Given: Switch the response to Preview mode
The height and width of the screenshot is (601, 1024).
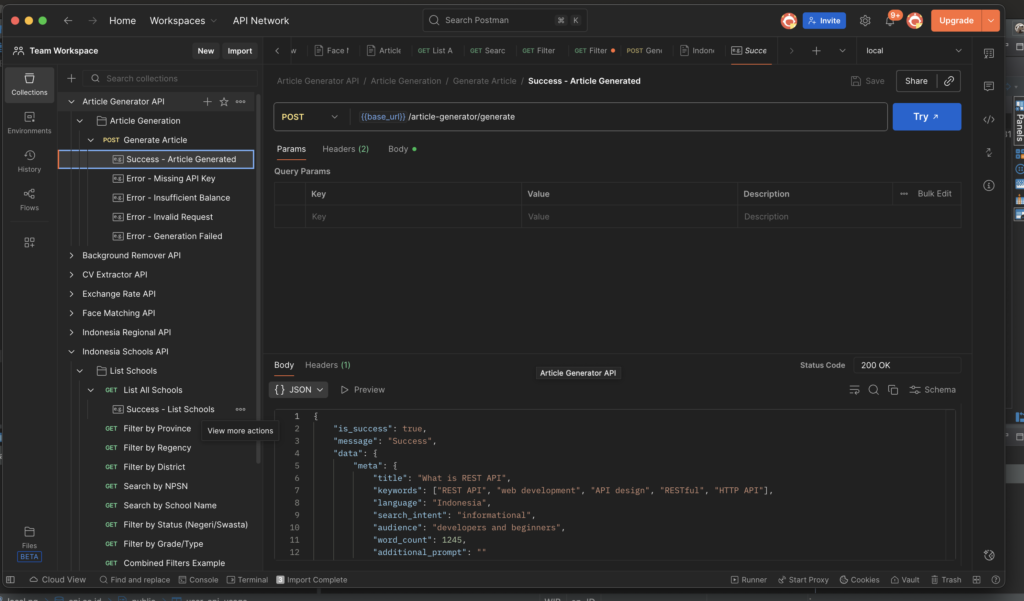Looking at the screenshot, I should coord(364,389).
